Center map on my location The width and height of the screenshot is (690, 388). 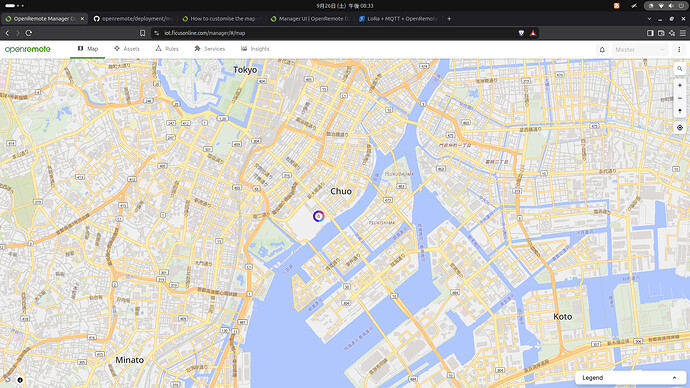point(679,128)
